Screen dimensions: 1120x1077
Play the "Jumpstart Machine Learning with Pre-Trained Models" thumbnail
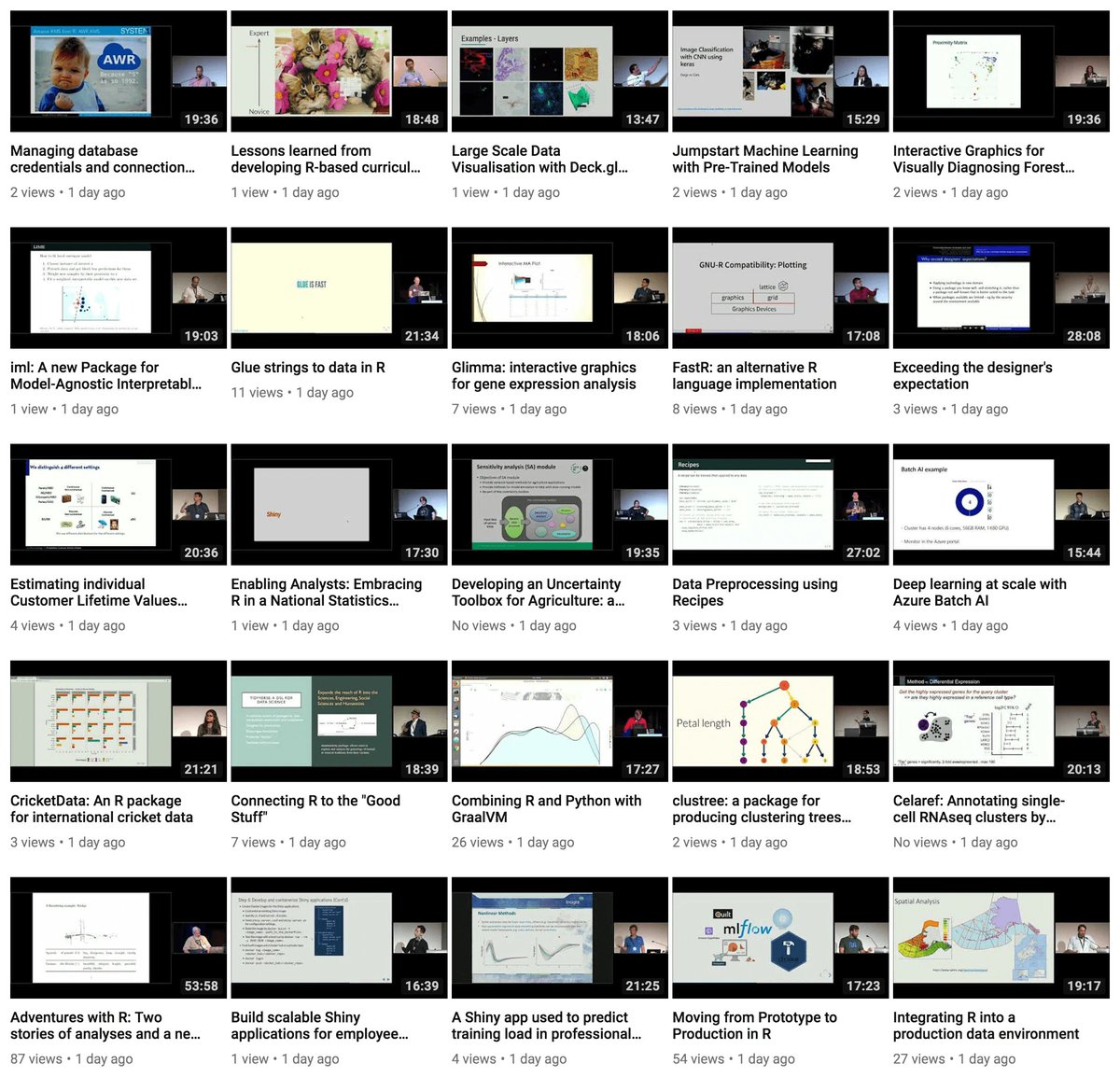[779, 71]
